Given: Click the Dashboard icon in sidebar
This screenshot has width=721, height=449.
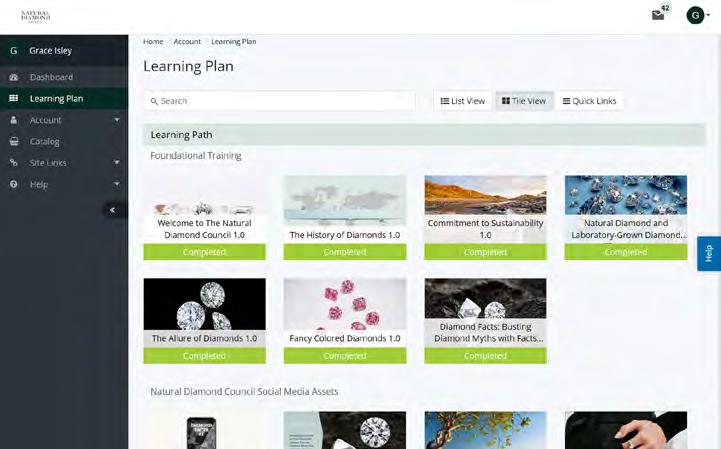Looking at the screenshot, I should click(x=14, y=77).
